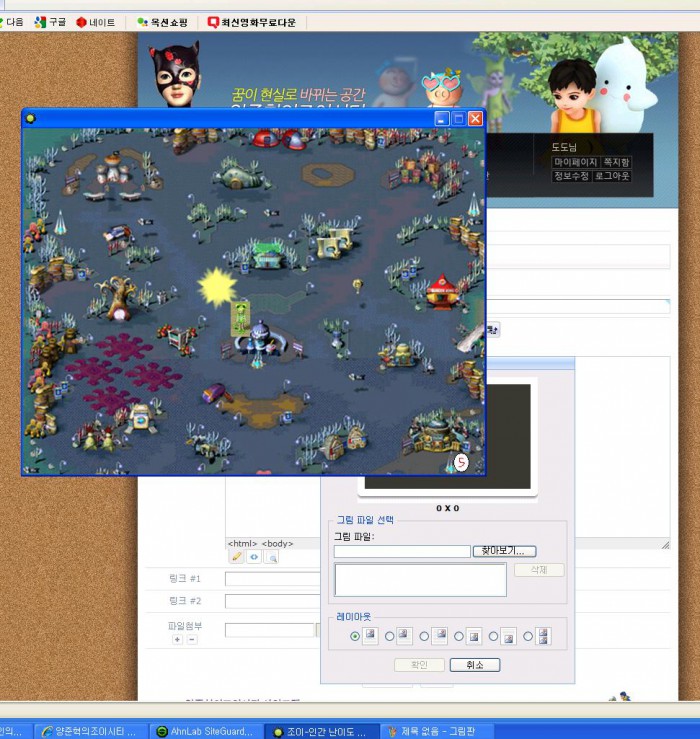Click the plus icon under 파일첨부
Viewport: 700px width, 739px height.
pyautogui.click(x=177, y=639)
